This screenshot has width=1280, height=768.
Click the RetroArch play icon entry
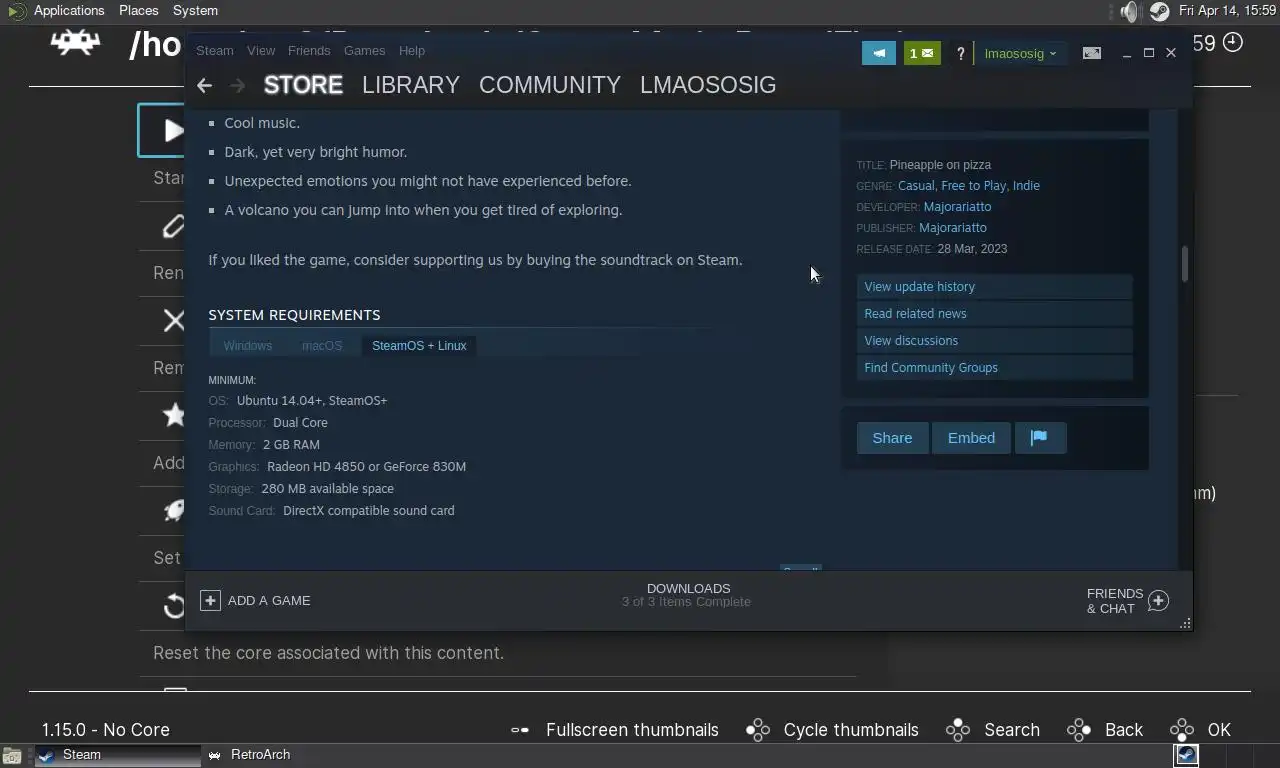173,130
